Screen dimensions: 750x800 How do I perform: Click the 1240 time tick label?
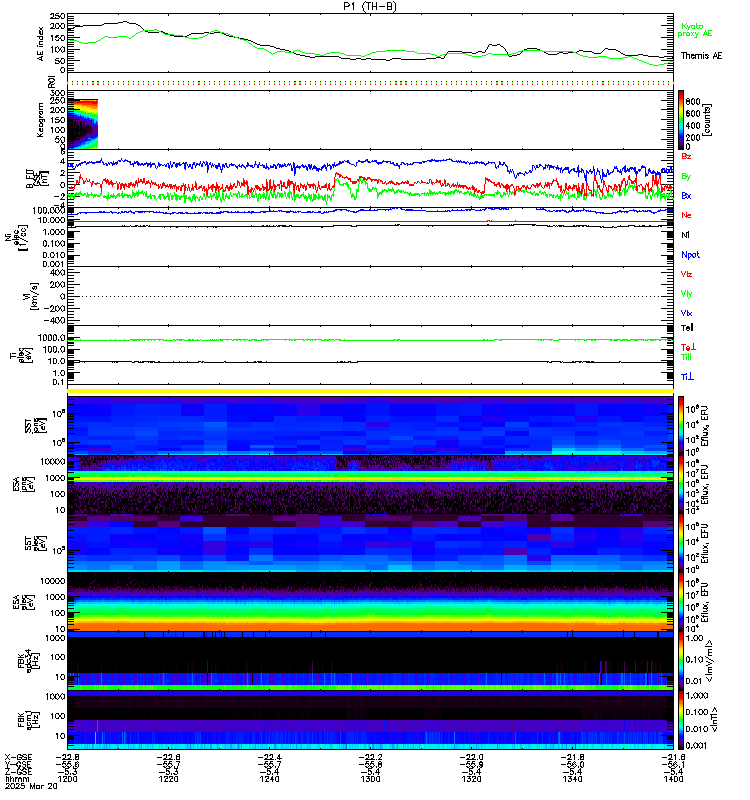pos(269,779)
